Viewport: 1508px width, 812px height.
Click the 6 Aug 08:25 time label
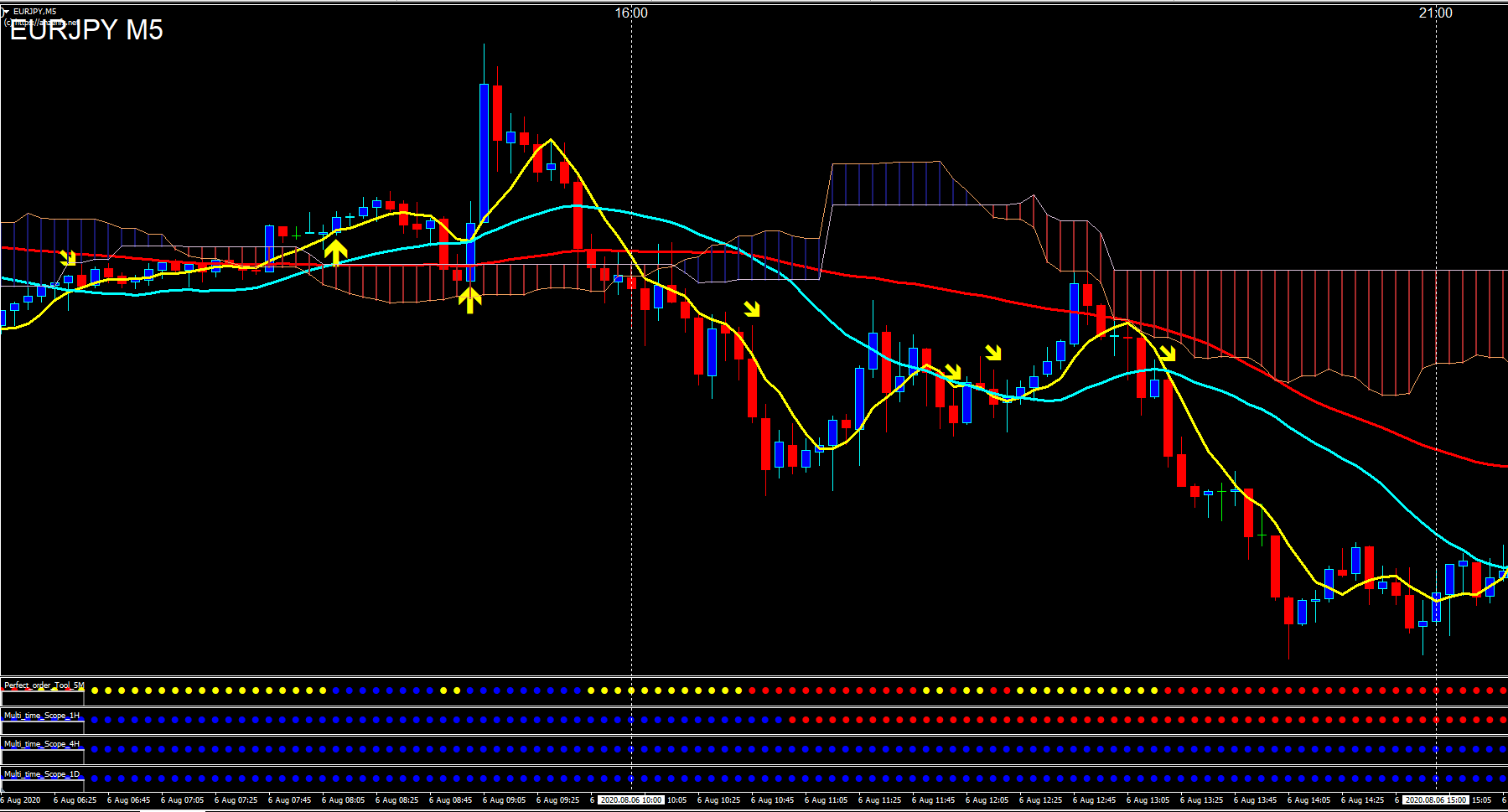pyautogui.click(x=399, y=800)
